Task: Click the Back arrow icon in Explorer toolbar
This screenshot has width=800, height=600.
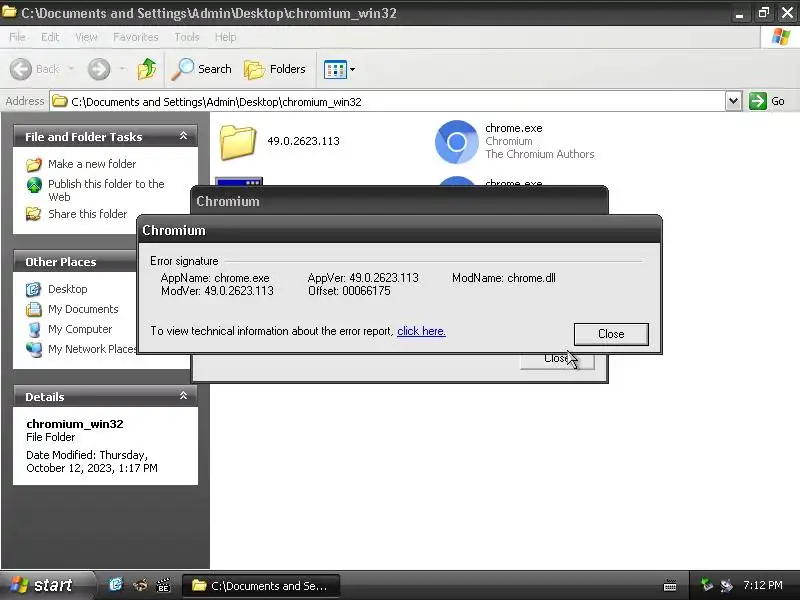Action: pos(21,69)
